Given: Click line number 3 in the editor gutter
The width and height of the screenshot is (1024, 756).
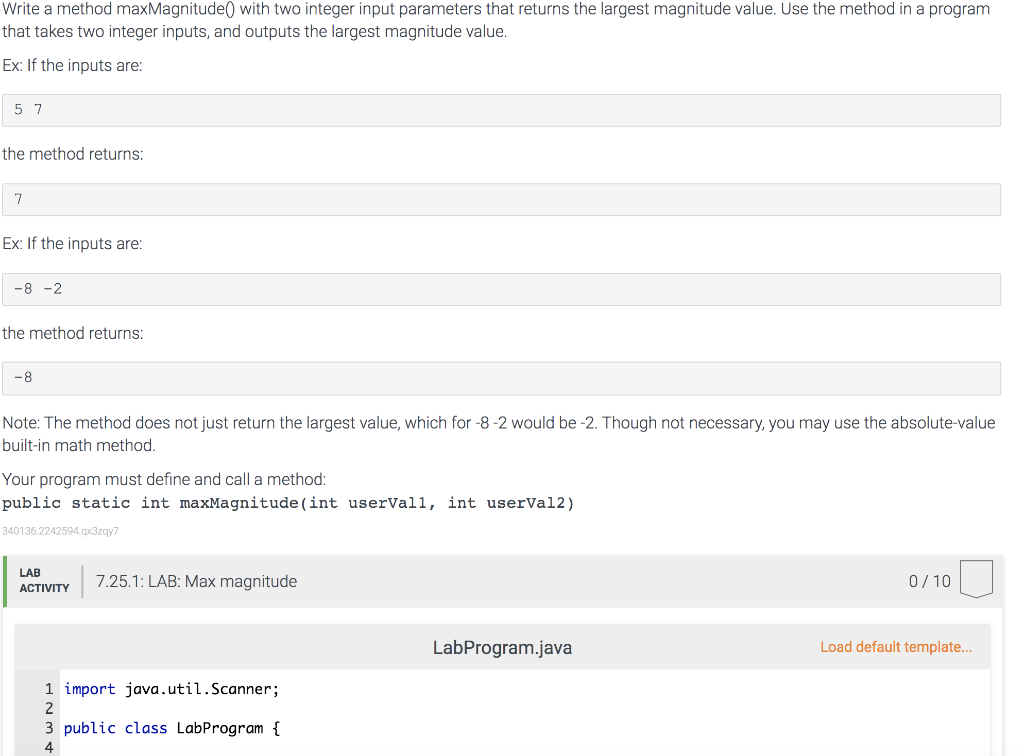Looking at the screenshot, I should click(x=49, y=728).
